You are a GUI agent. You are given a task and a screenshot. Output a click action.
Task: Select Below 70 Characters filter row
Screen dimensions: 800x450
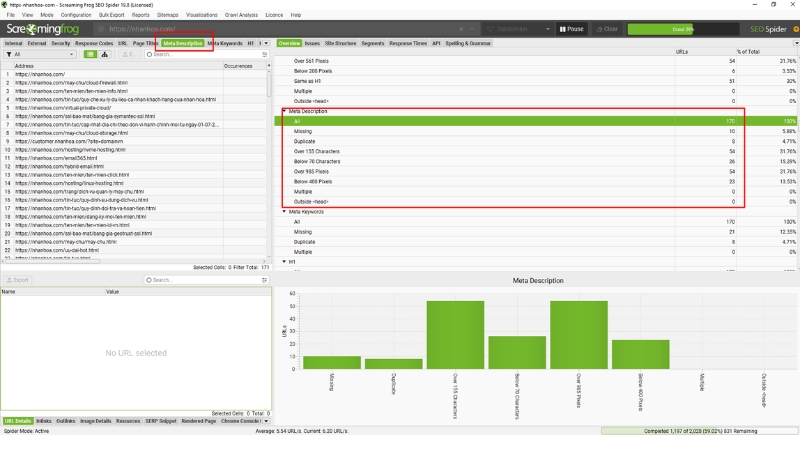(x=537, y=161)
